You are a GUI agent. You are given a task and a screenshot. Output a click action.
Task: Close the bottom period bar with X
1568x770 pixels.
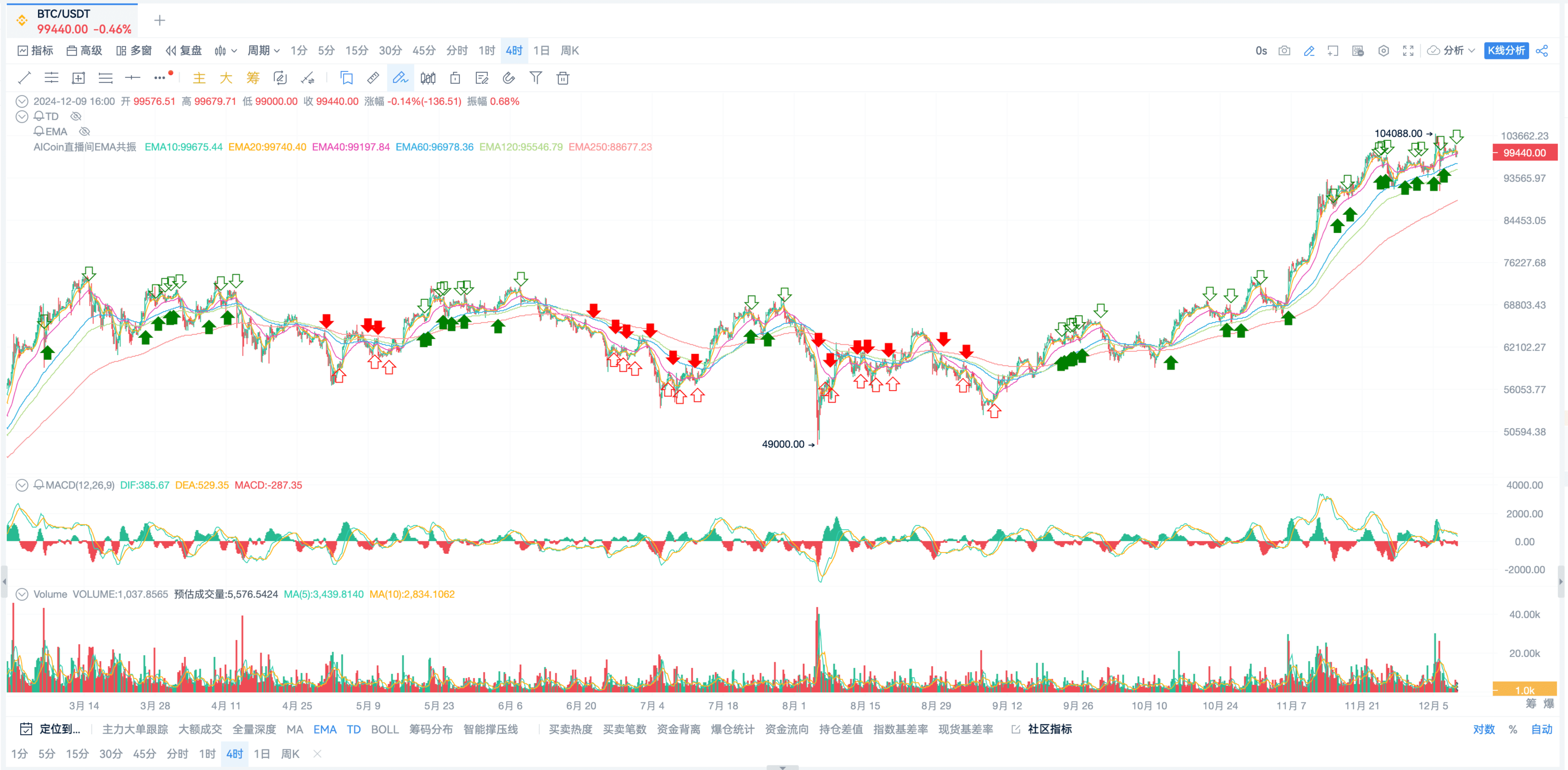[317, 754]
